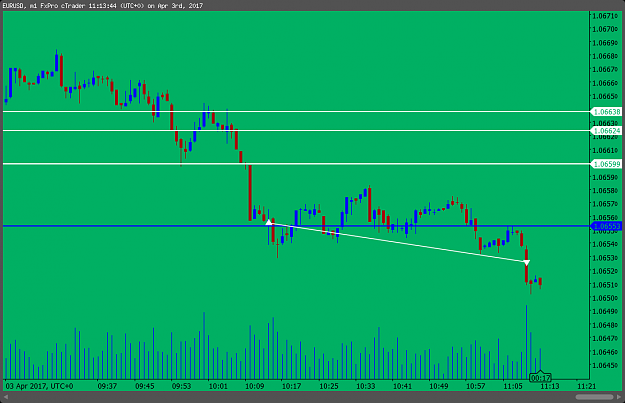Click the 1.06510 price axis value
The image size is (625, 403).
605,285
